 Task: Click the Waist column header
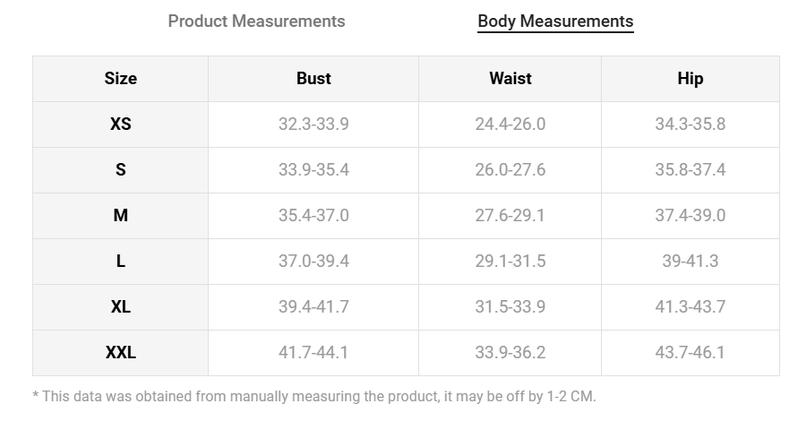coord(510,78)
